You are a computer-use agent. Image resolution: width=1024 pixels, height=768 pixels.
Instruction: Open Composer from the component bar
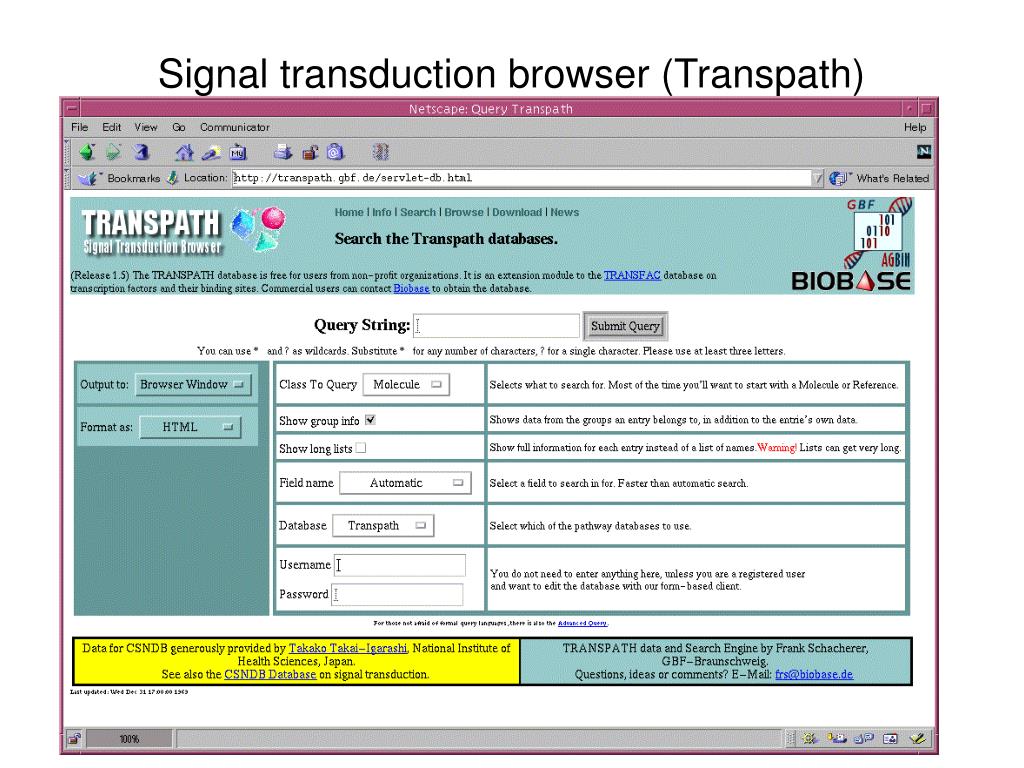pos(918,739)
